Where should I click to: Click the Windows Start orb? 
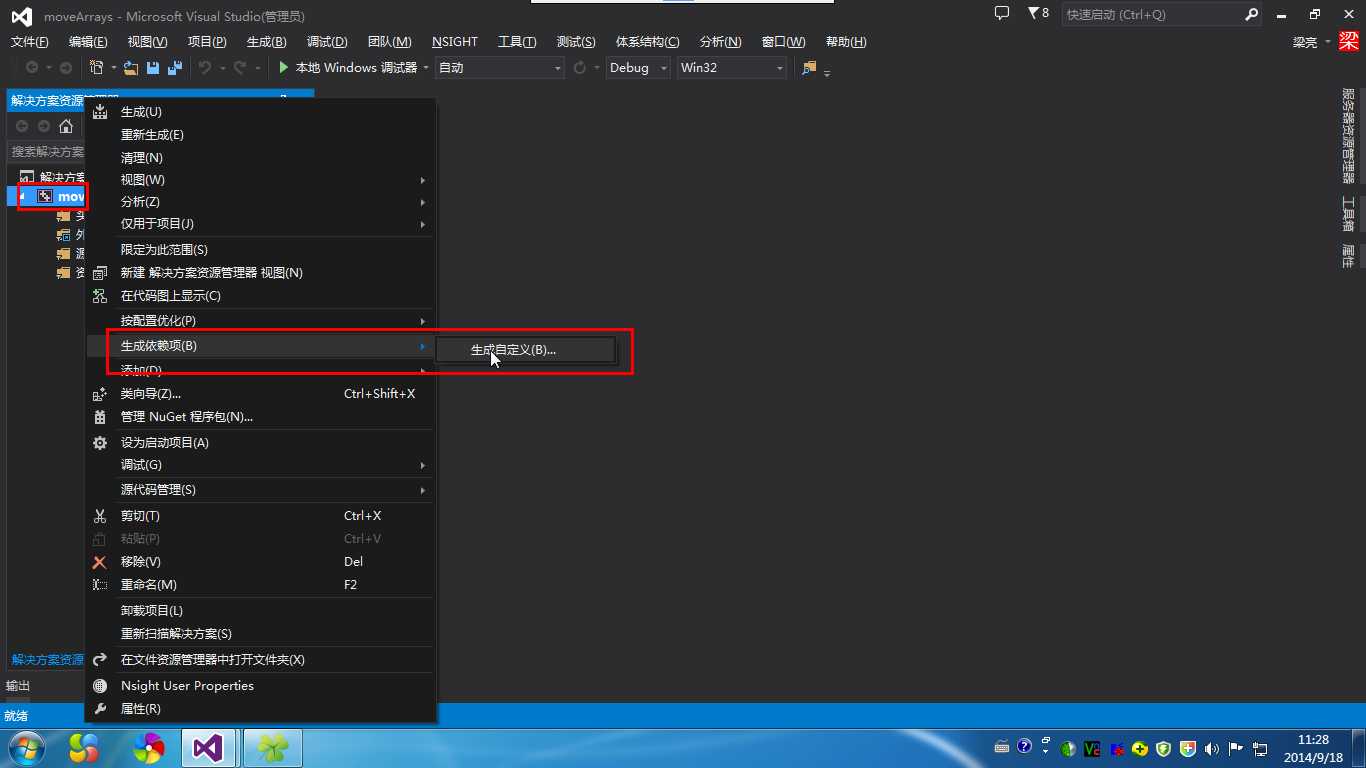[x=27, y=748]
